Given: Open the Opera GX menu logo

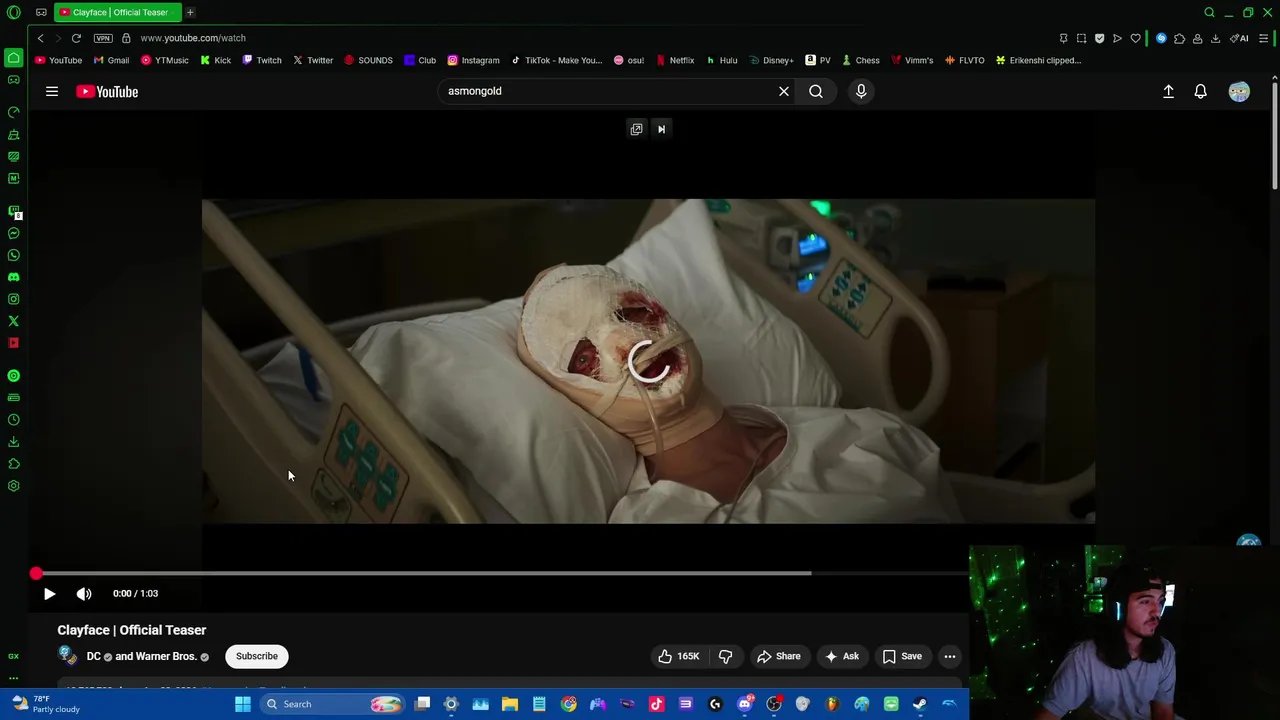Looking at the screenshot, I should (x=14, y=12).
